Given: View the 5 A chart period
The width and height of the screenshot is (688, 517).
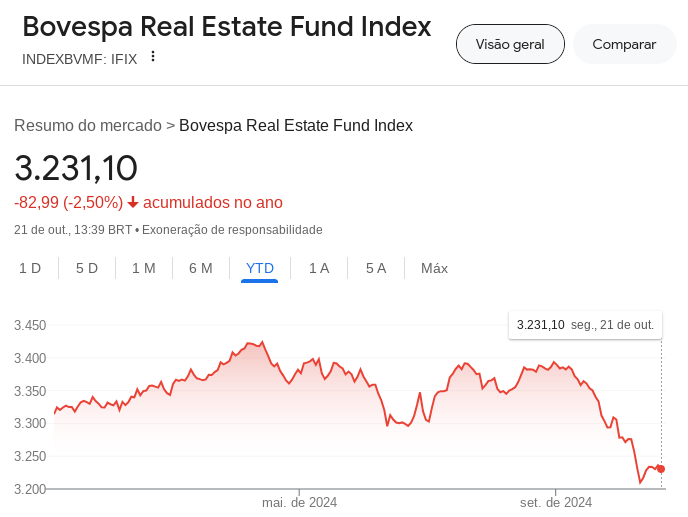Looking at the screenshot, I should 376,268.
